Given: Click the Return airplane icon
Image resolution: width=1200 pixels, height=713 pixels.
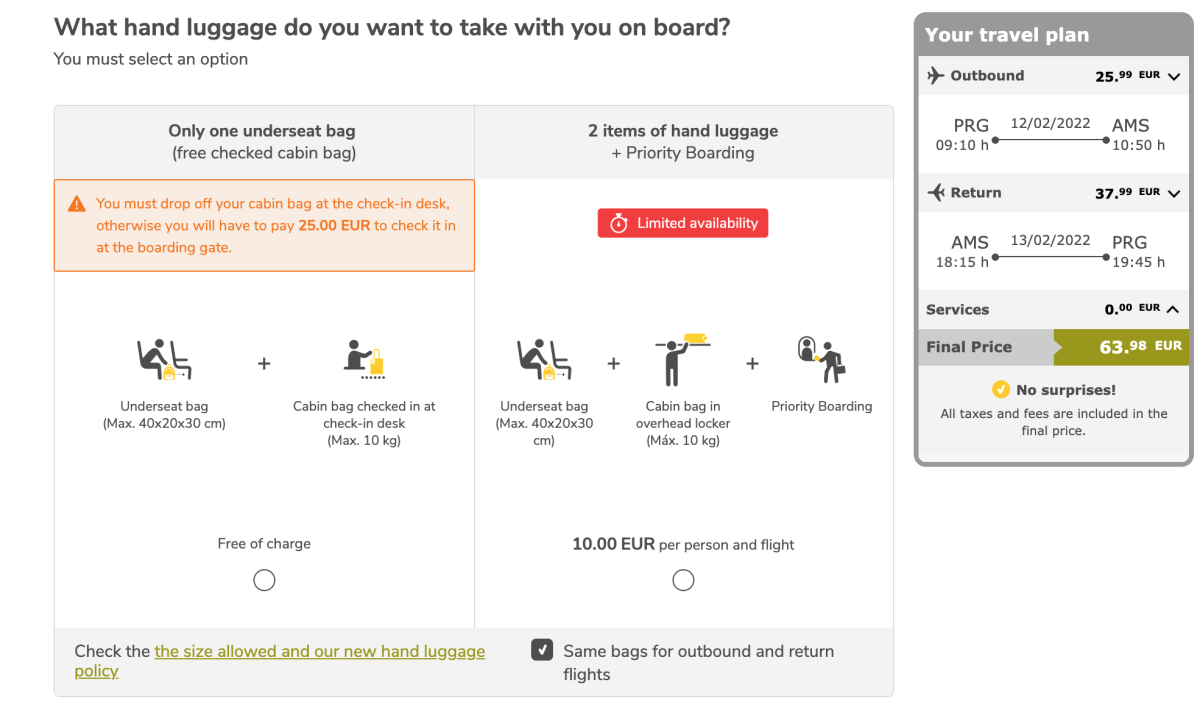Looking at the screenshot, I should pyautogui.click(x=936, y=192).
